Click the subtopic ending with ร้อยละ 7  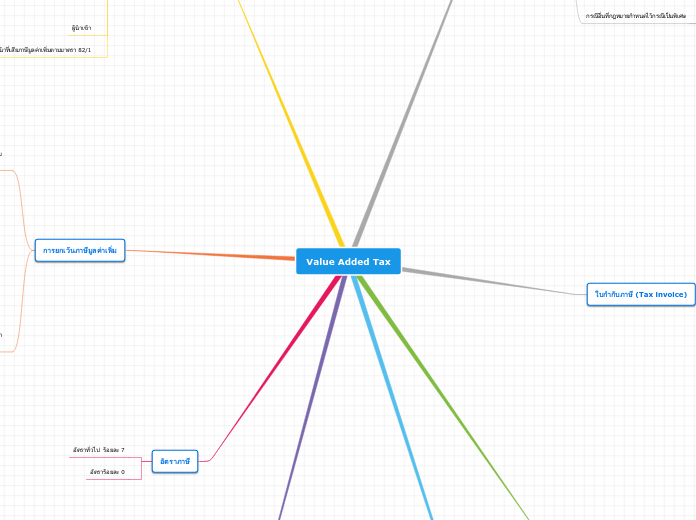[x=99, y=450]
